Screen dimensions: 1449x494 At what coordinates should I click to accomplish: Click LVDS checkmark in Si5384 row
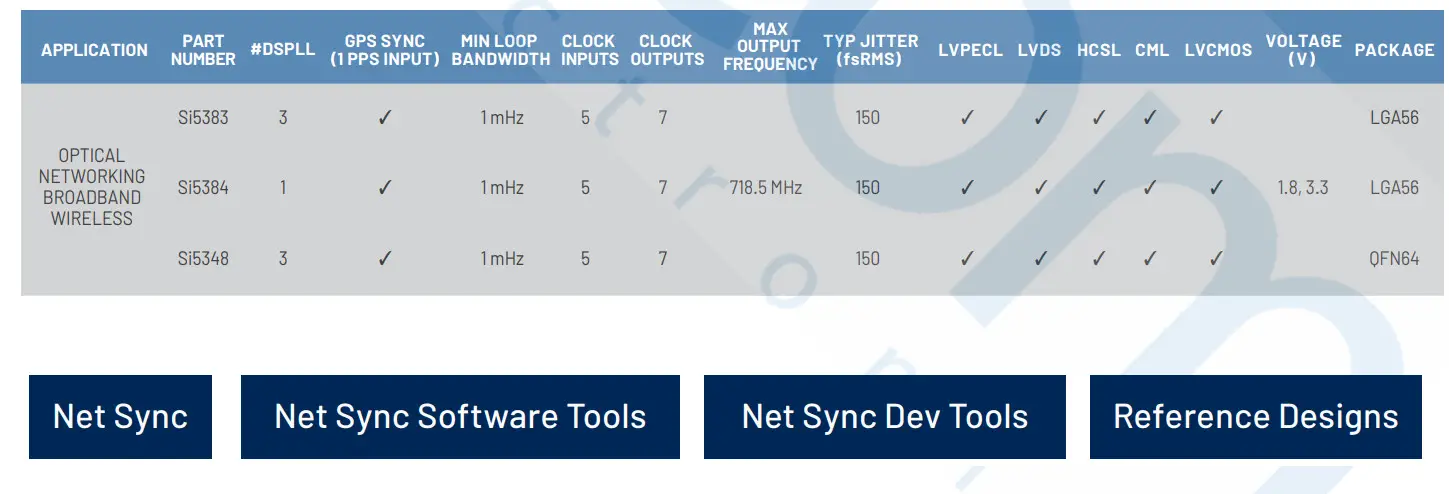[1040, 187]
